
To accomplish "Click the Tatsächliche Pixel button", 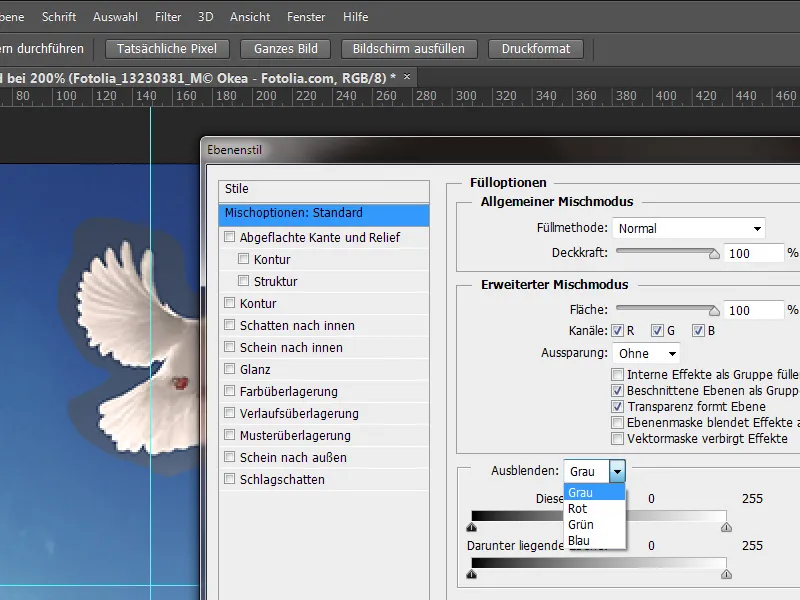I will [x=167, y=49].
